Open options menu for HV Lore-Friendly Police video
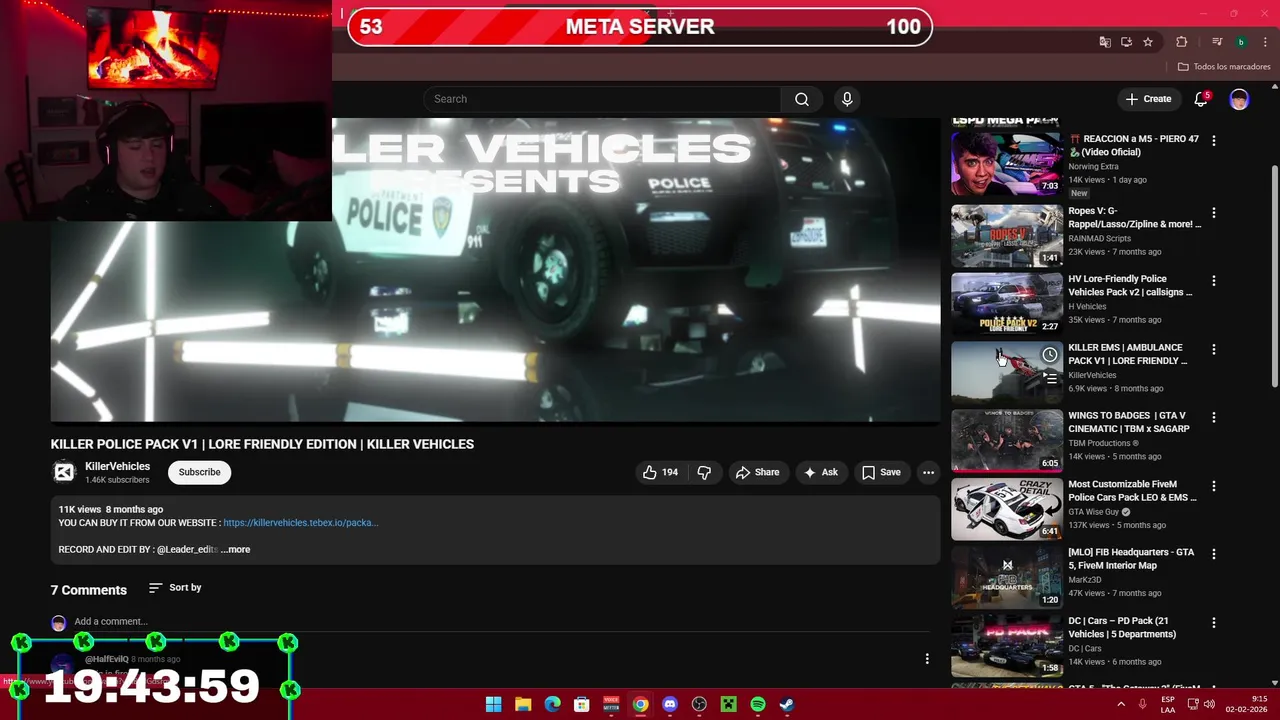Viewport: 1280px width, 720px height. point(1214,281)
